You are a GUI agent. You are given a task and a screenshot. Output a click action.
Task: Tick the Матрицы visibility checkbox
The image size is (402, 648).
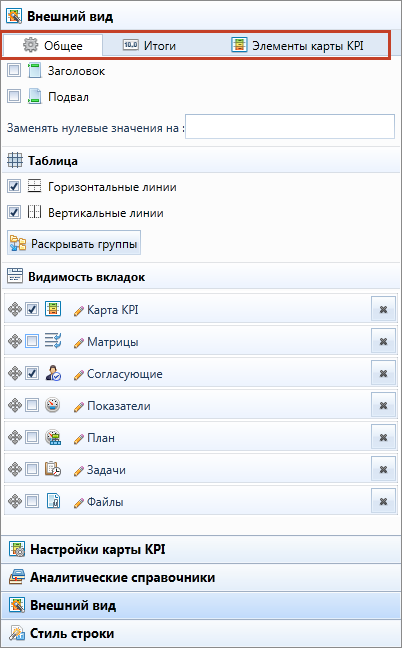click(32, 341)
